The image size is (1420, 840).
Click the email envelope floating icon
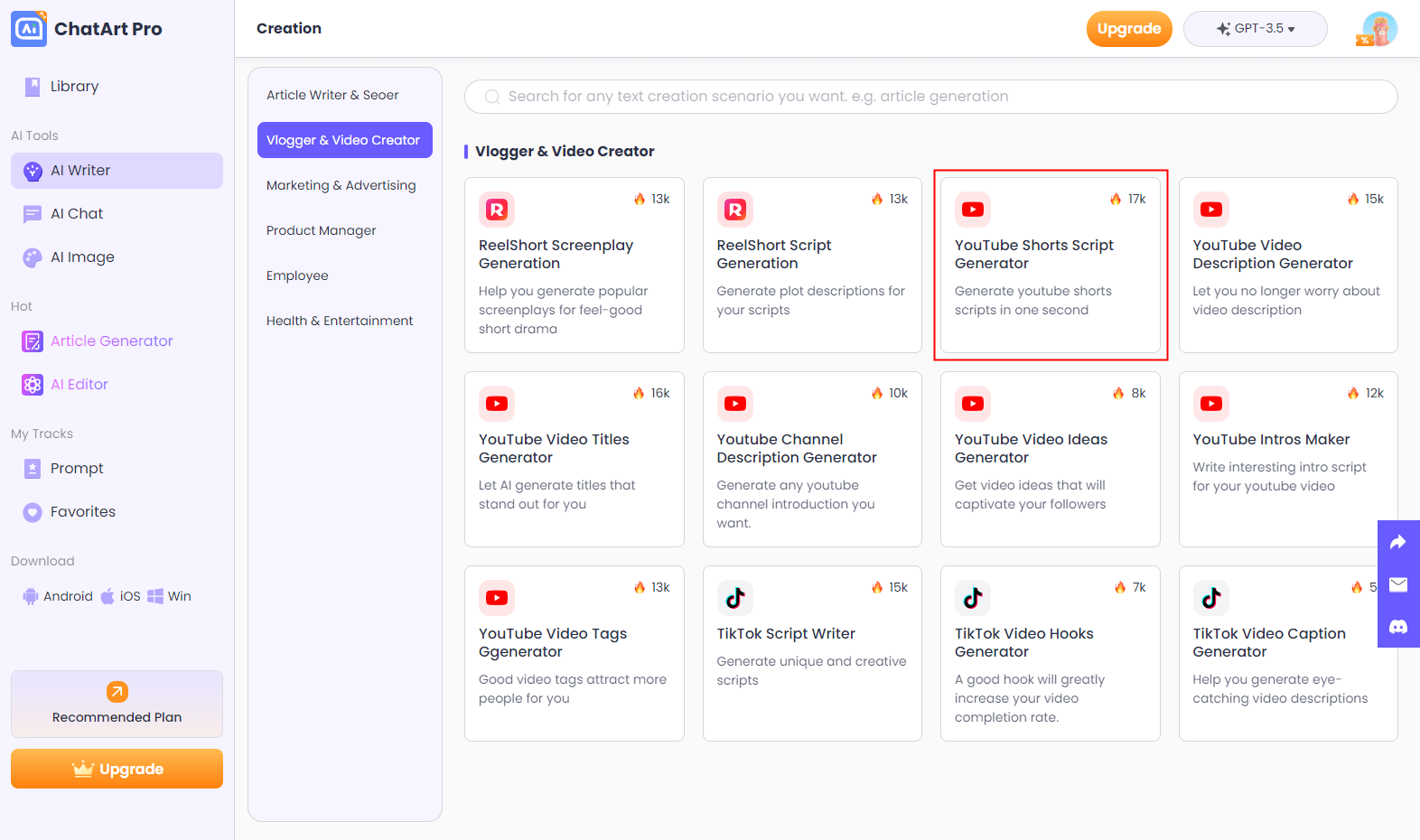(x=1398, y=584)
